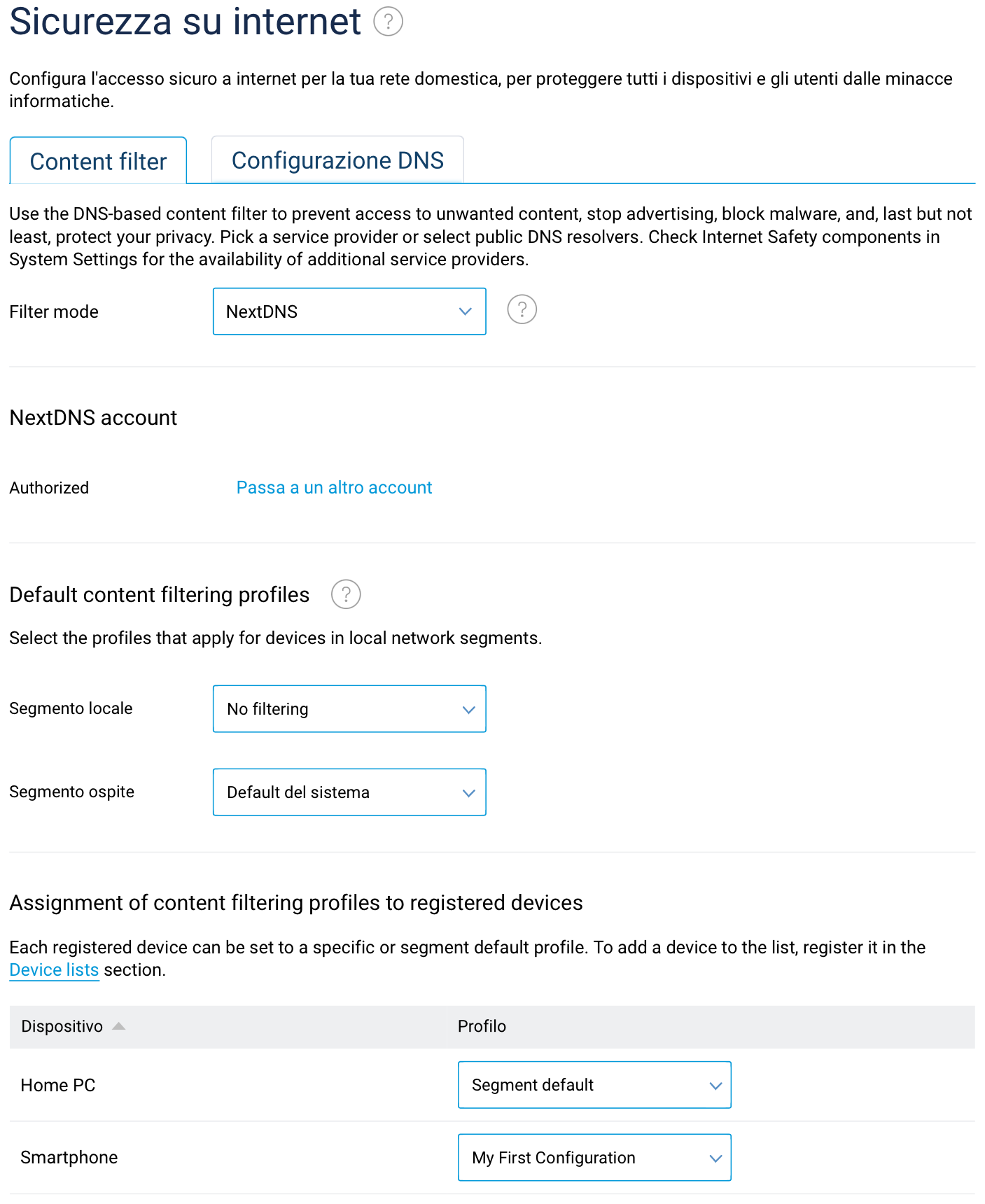Follow the Device lists link
The width and height of the screenshot is (985, 1204).
tap(54, 970)
